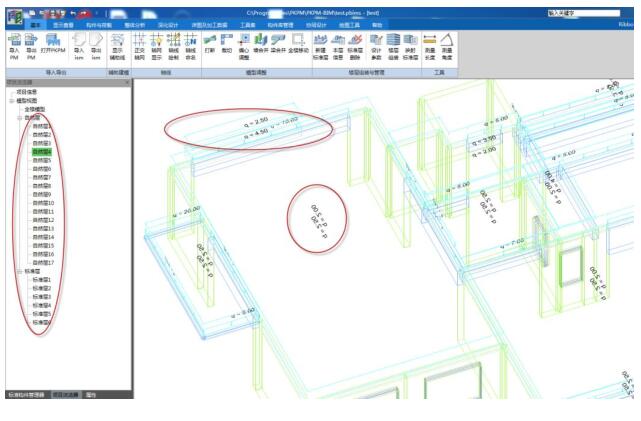Viewport: 641px width, 421px height.
Task: Click the 墙合并 wall merge icon
Action: 261,44
